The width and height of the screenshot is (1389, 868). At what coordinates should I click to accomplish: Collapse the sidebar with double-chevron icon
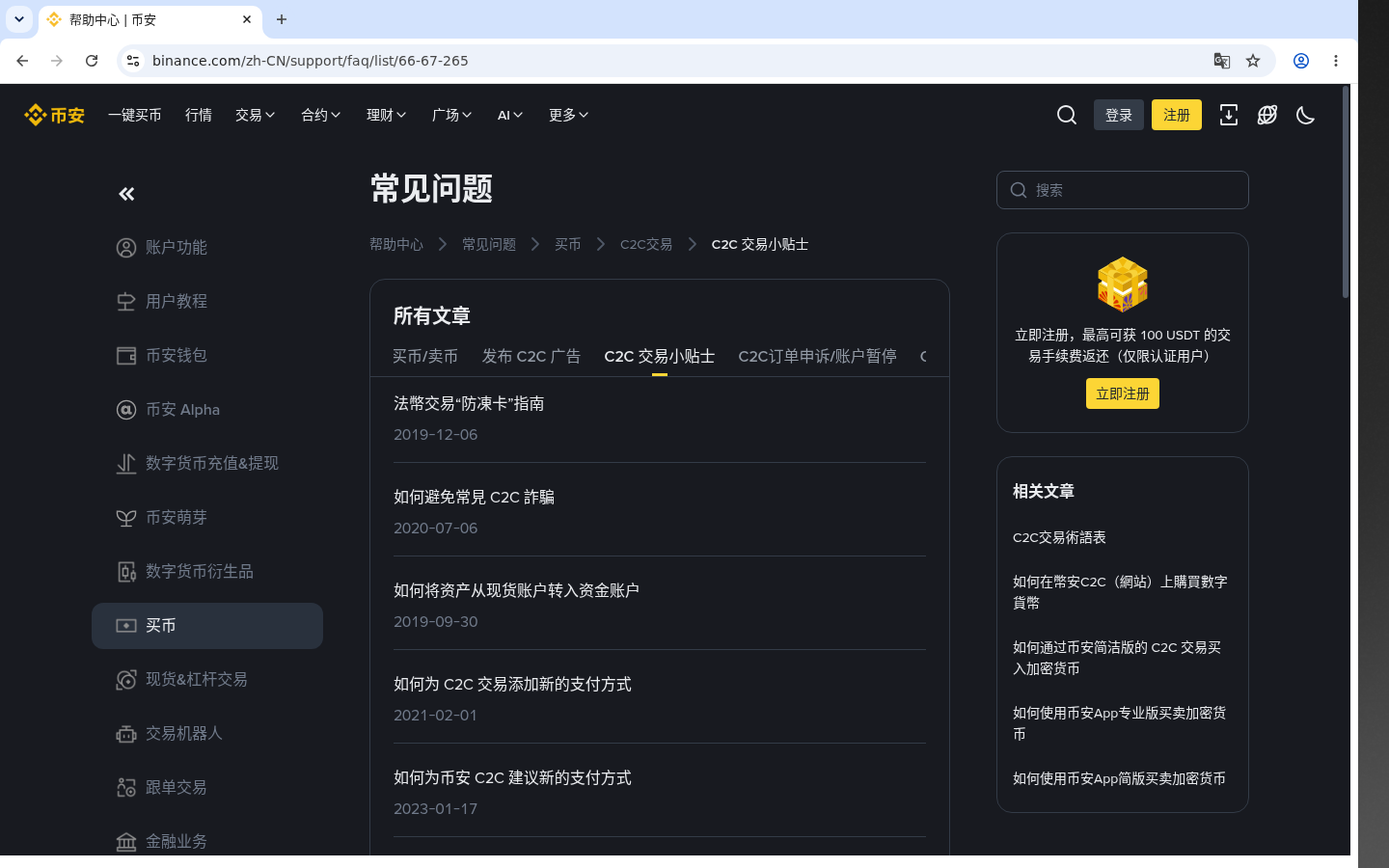click(x=126, y=194)
